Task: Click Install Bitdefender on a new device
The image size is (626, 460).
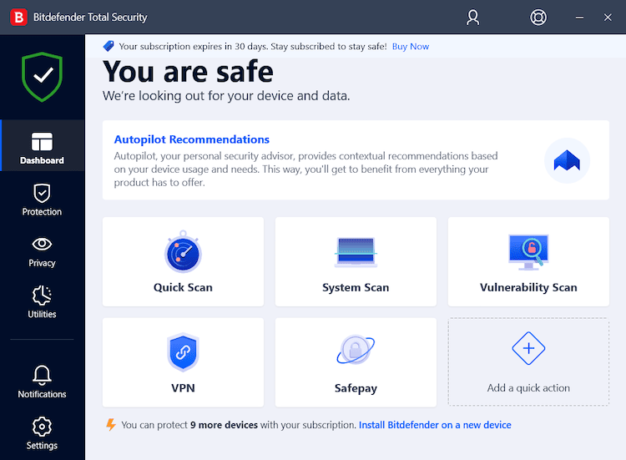Action: pos(435,425)
